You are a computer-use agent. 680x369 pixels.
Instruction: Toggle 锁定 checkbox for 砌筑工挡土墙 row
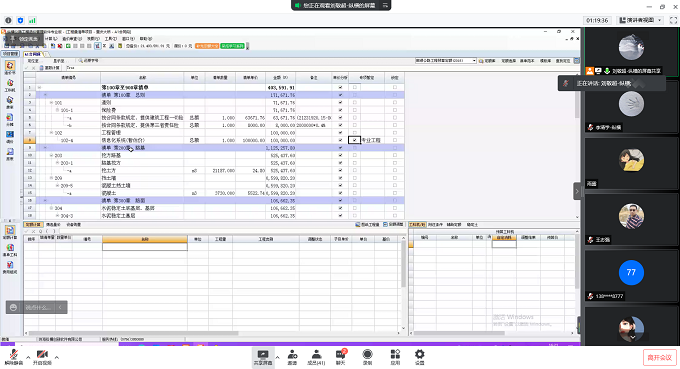tap(395, 186)
